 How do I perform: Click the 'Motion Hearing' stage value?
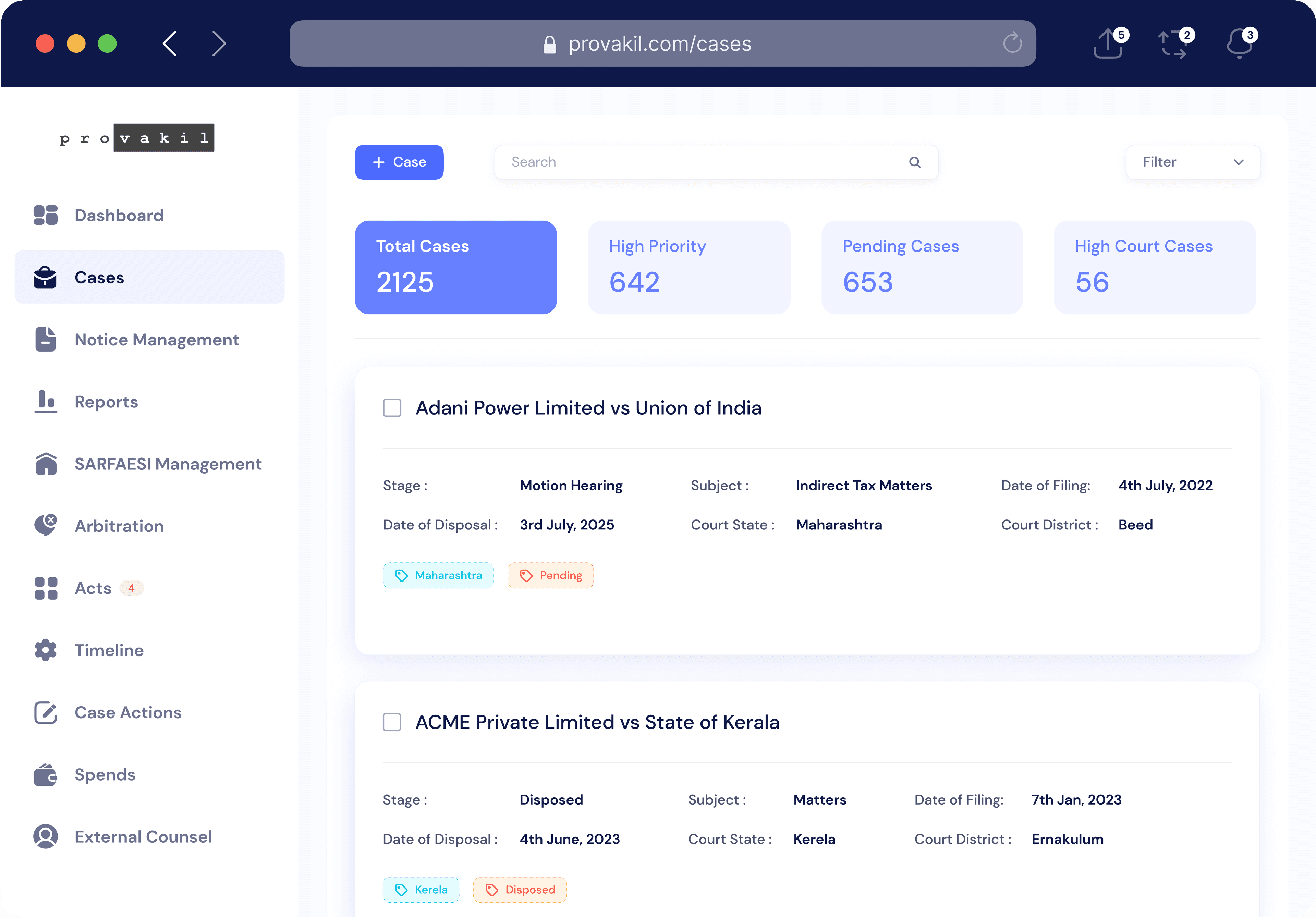(571, 485)
